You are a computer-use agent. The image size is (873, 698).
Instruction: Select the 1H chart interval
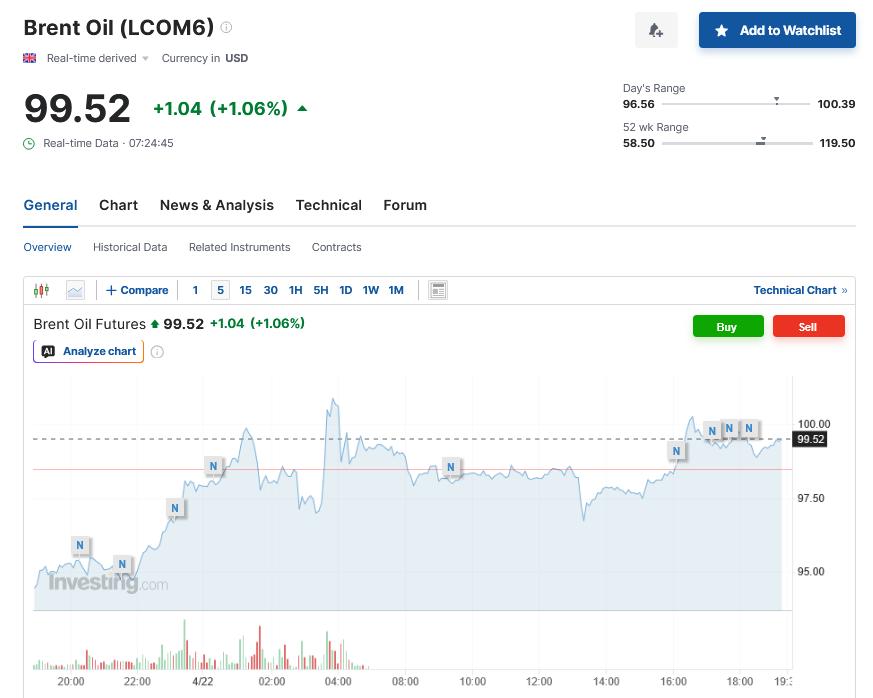[295, 290]
